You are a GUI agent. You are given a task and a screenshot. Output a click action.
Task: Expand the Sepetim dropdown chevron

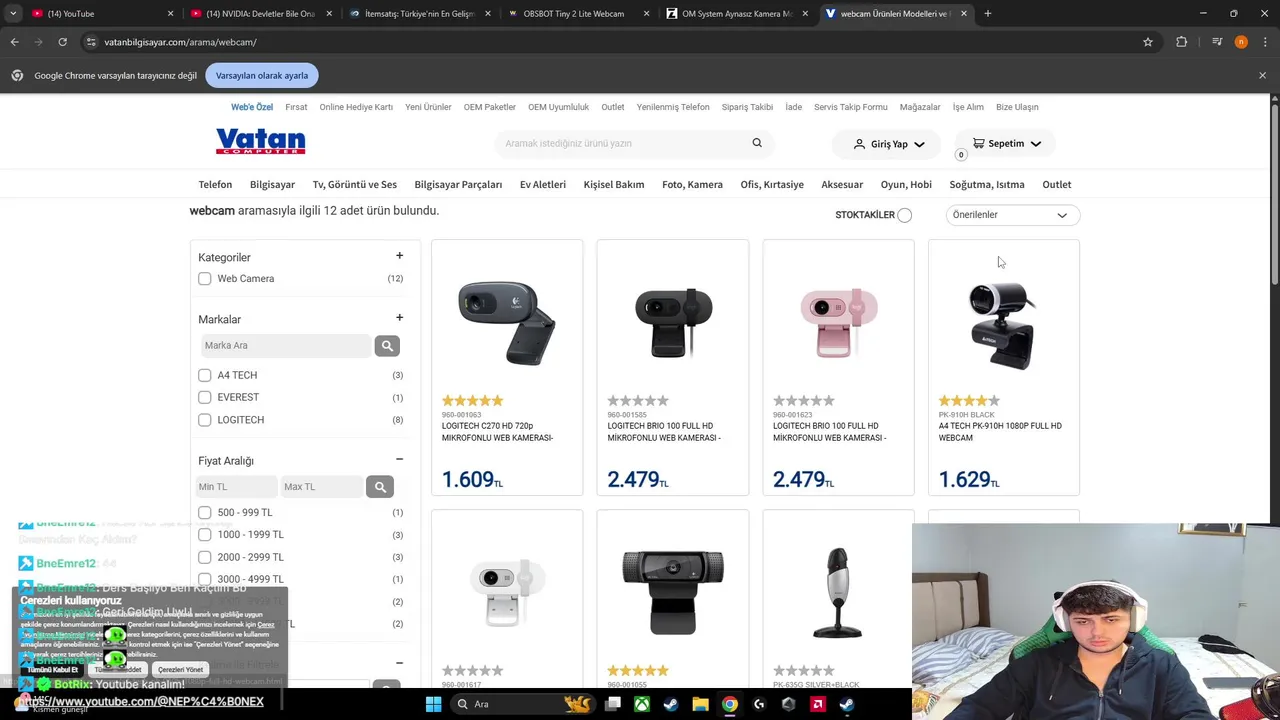point(1035,144)
